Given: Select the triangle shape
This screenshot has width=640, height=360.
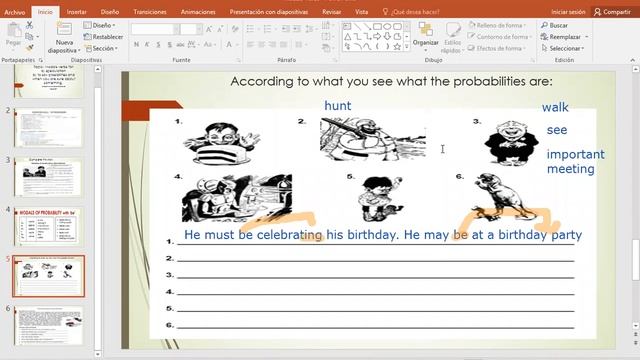Looking at the screenshot, I should coord(347,37).
